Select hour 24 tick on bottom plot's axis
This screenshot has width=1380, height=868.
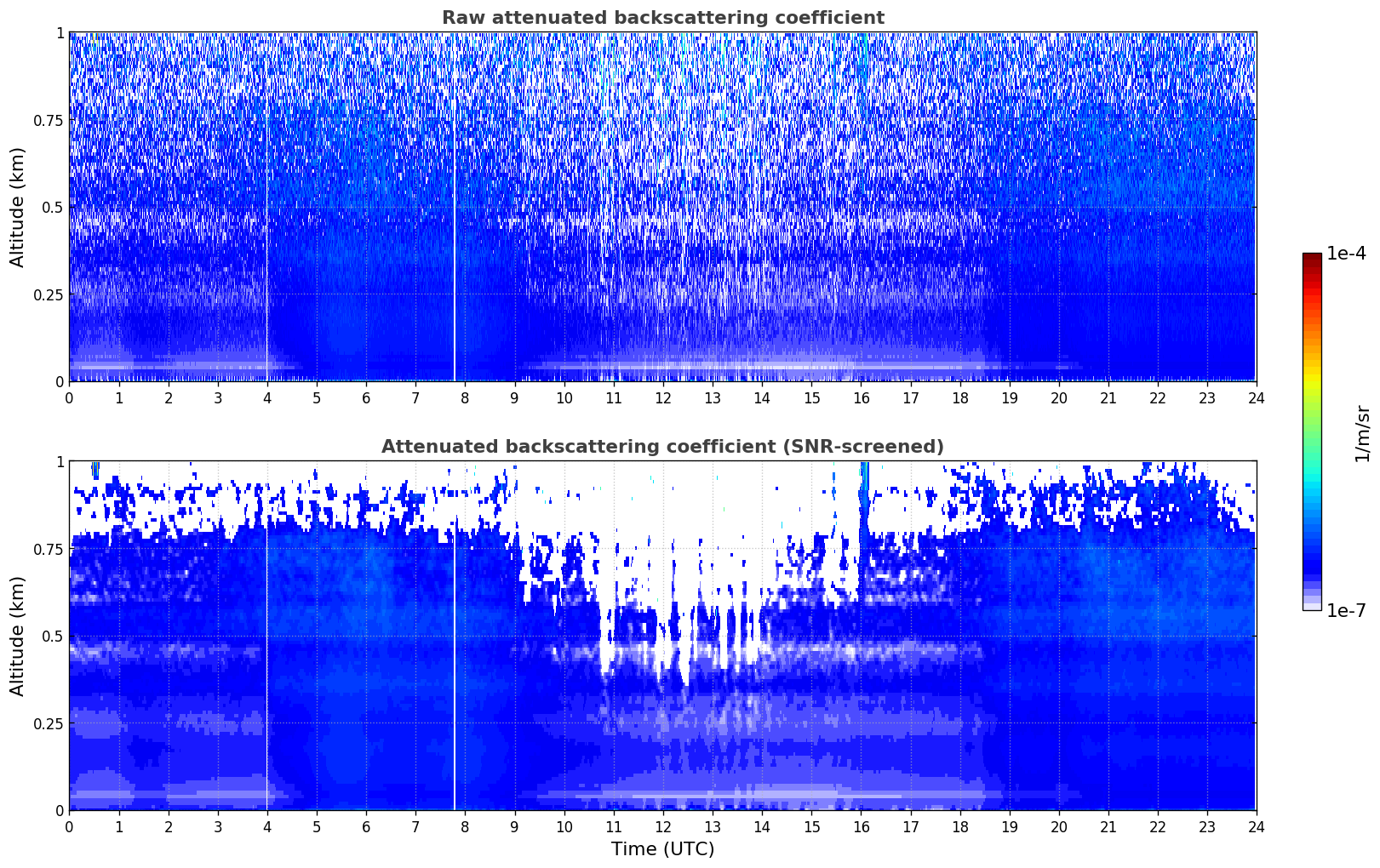click(x=1256, y=826)
